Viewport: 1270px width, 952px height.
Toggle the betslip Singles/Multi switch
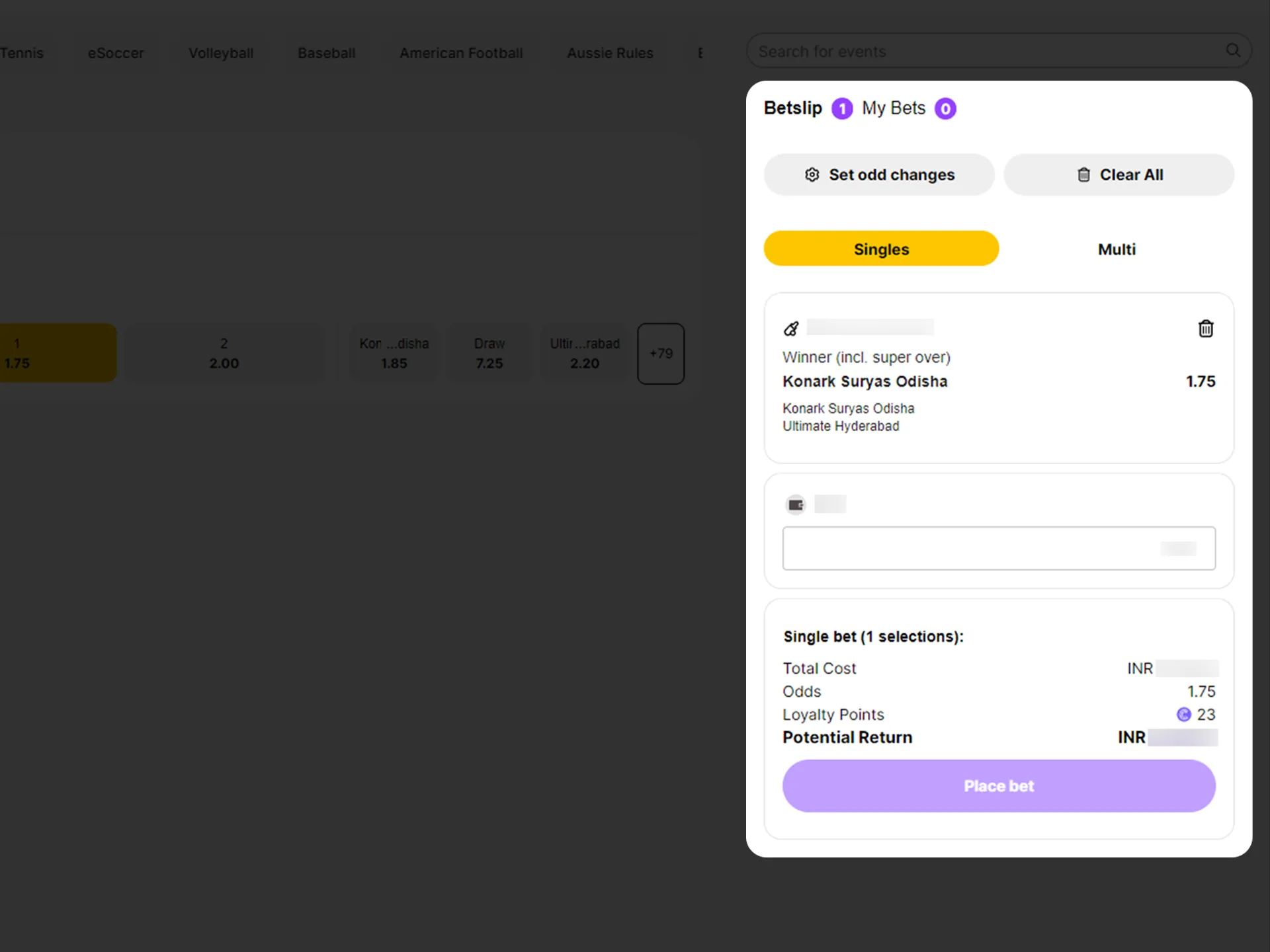(x=1117, y=249)
